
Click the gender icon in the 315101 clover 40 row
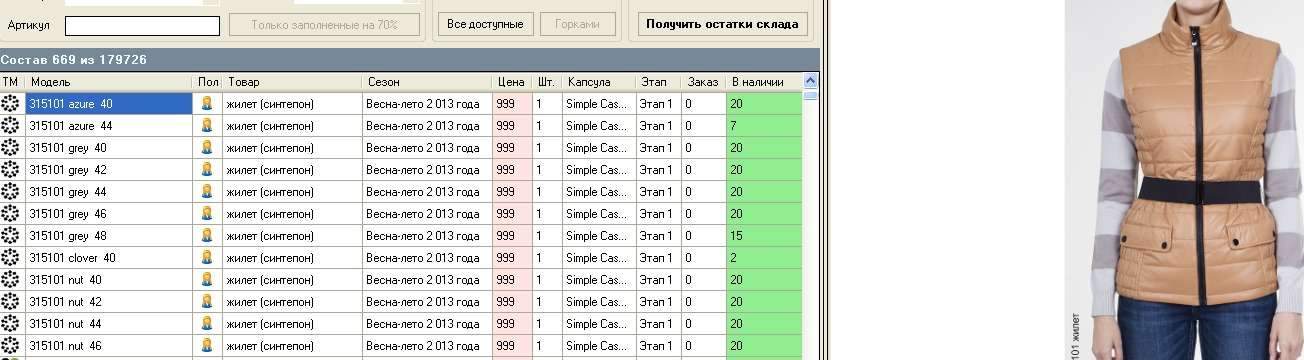pos(207,257)
